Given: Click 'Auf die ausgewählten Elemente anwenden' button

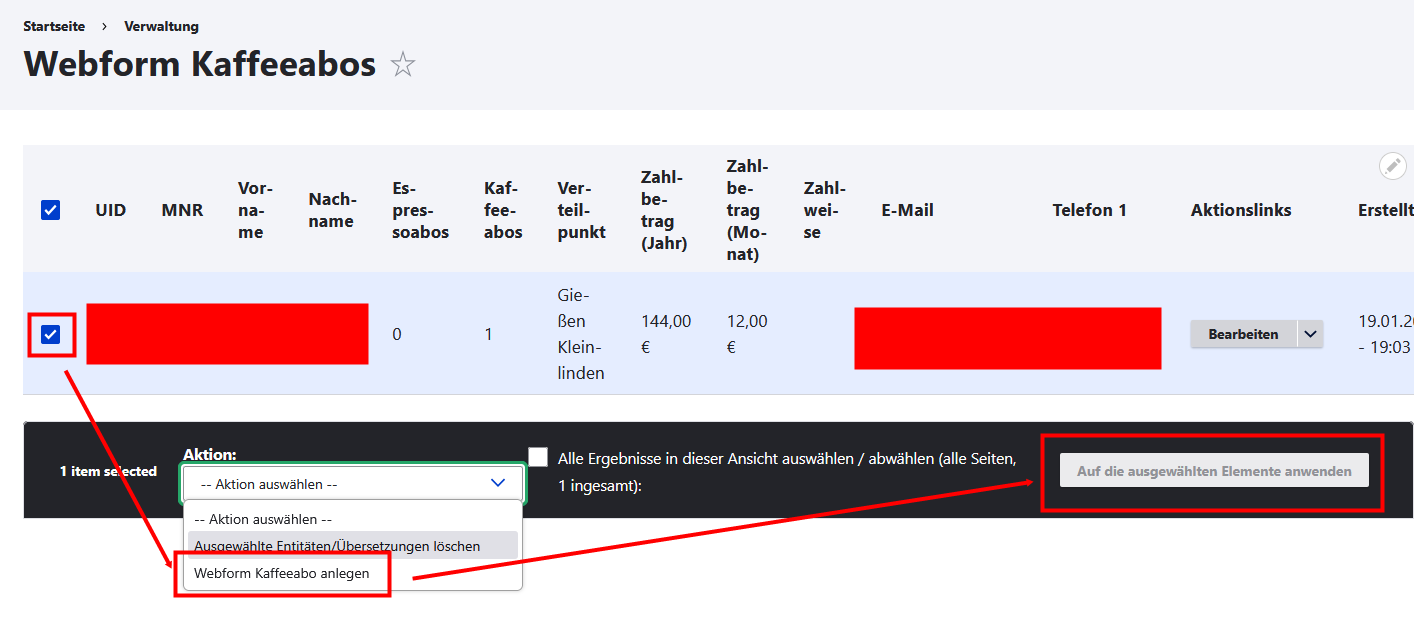Looking at the screenshot, I should pyautogui.click(x=1214, y=471).
